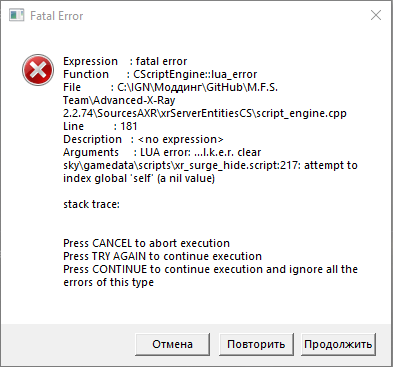This screenshot has height=367, width=393.
Task: Click the CScriptEngine::lua_error function line
Action: pyautogui.click(x=160, y=74)
